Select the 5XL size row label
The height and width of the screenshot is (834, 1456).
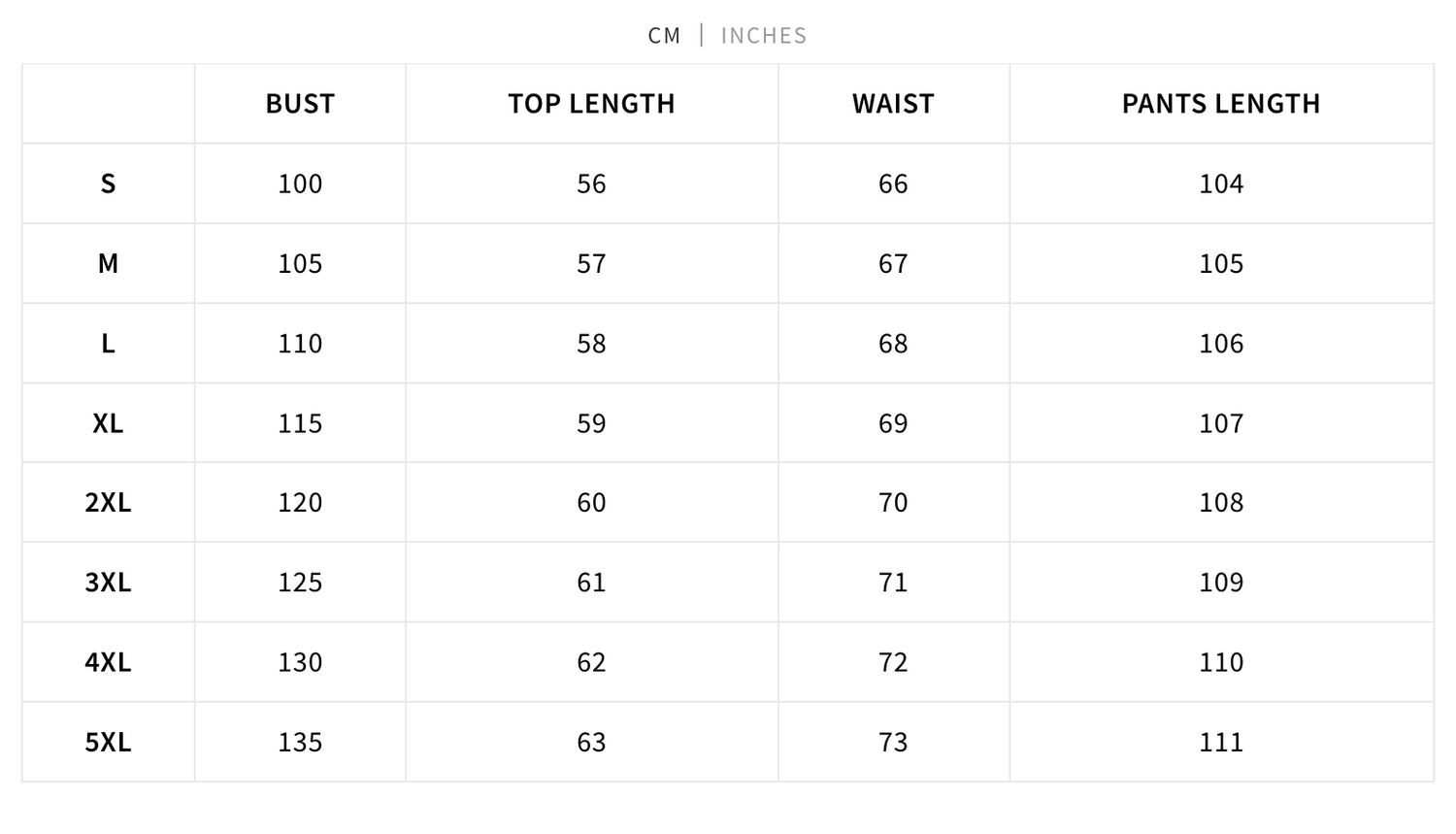[108, 742]
